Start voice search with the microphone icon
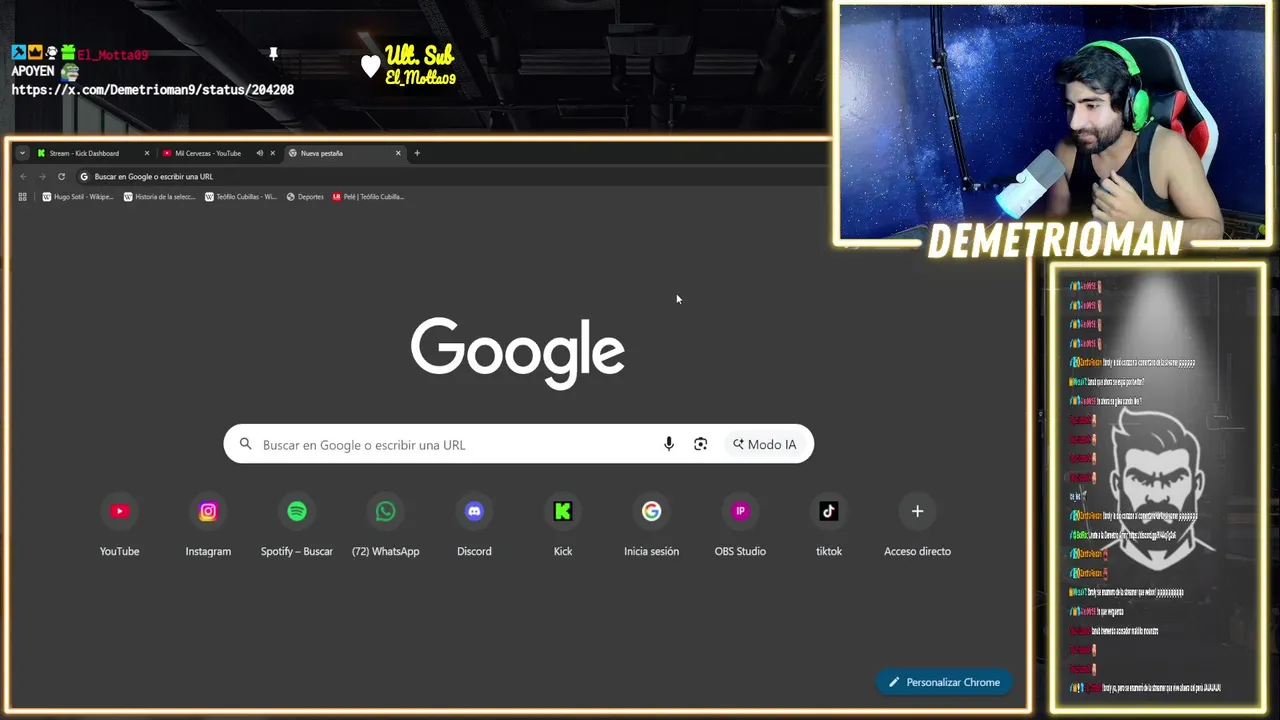This screenshot has width=1280, height=720. [x=669, y=444]
